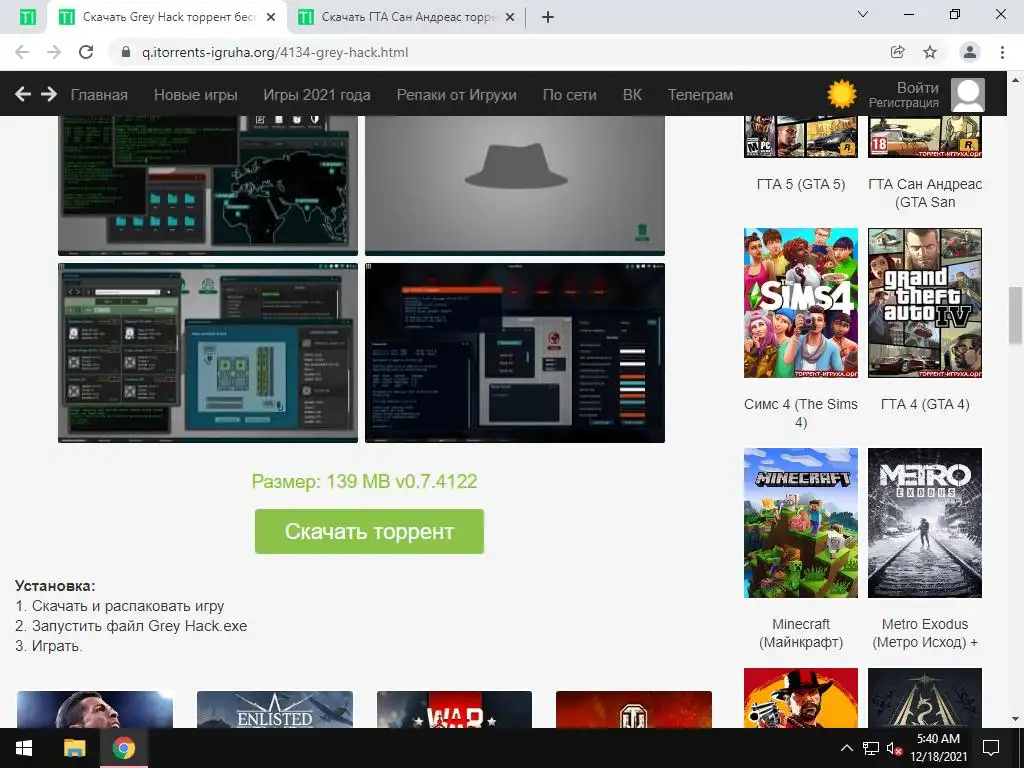Open Metro Exodus cover image
1024x768 pixels.
925,522
